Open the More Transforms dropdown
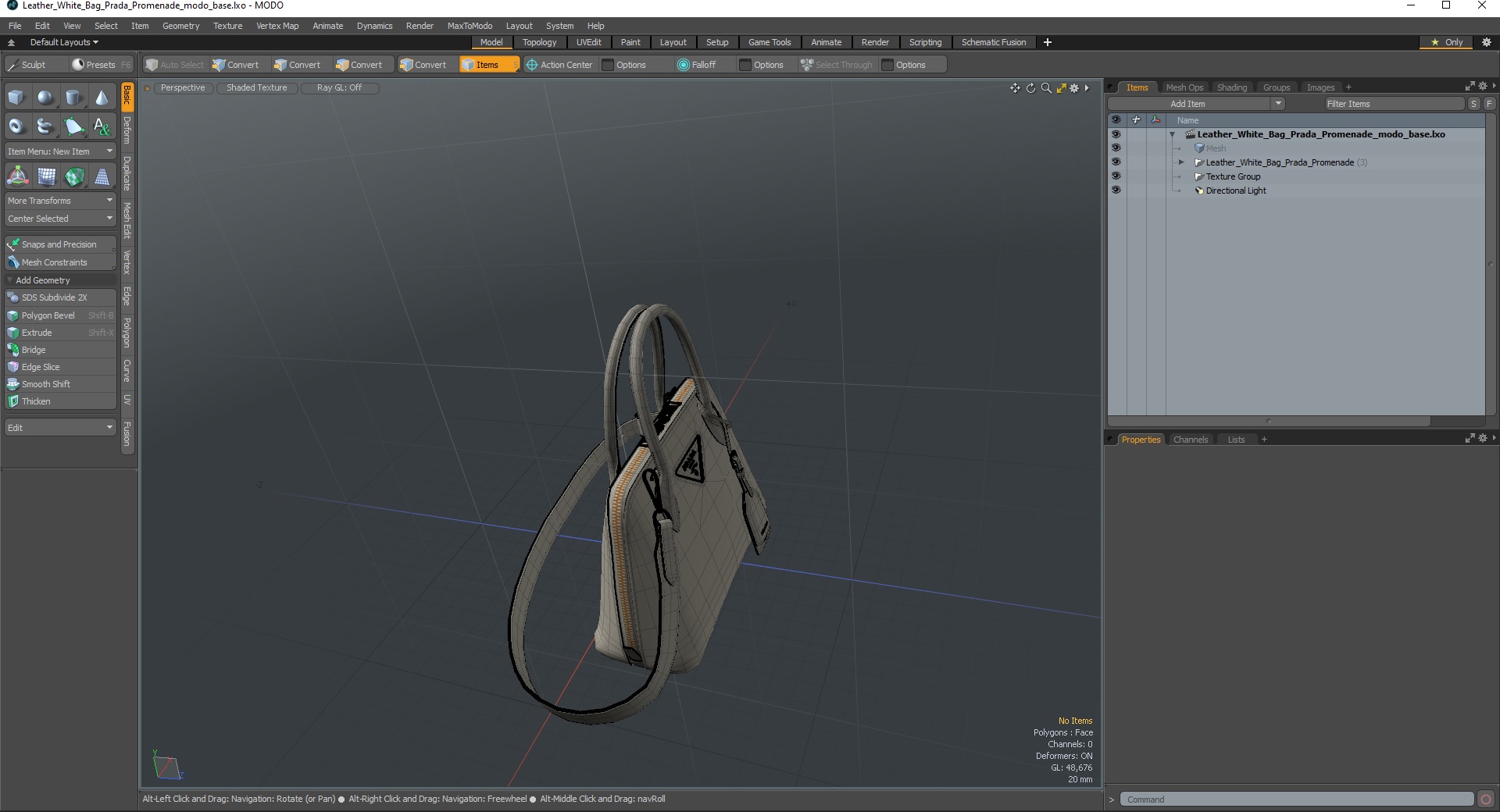Screen dimensions: 1500x812 (x=60, y=201)
